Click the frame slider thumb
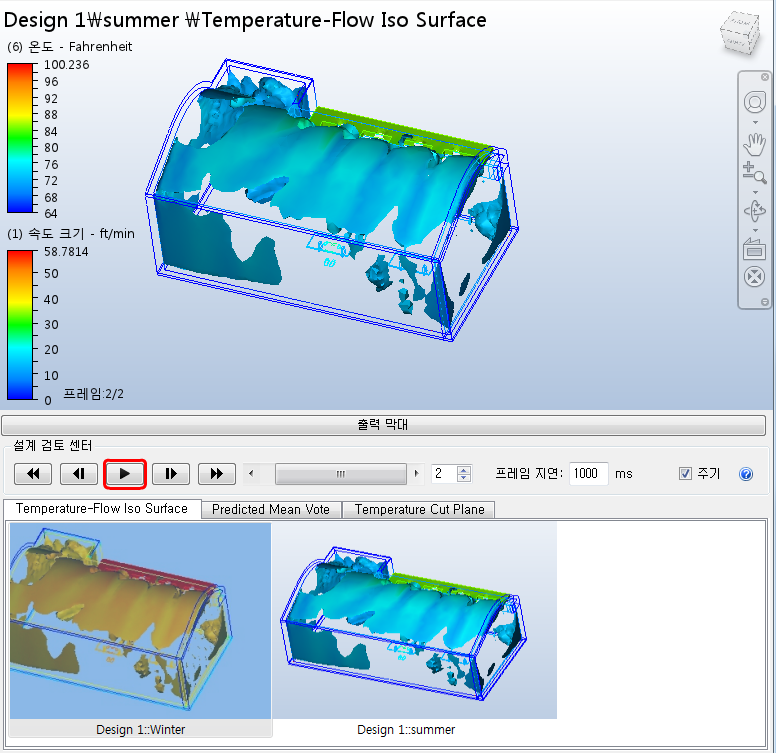 pyautogui.click(x=340, y=474)
